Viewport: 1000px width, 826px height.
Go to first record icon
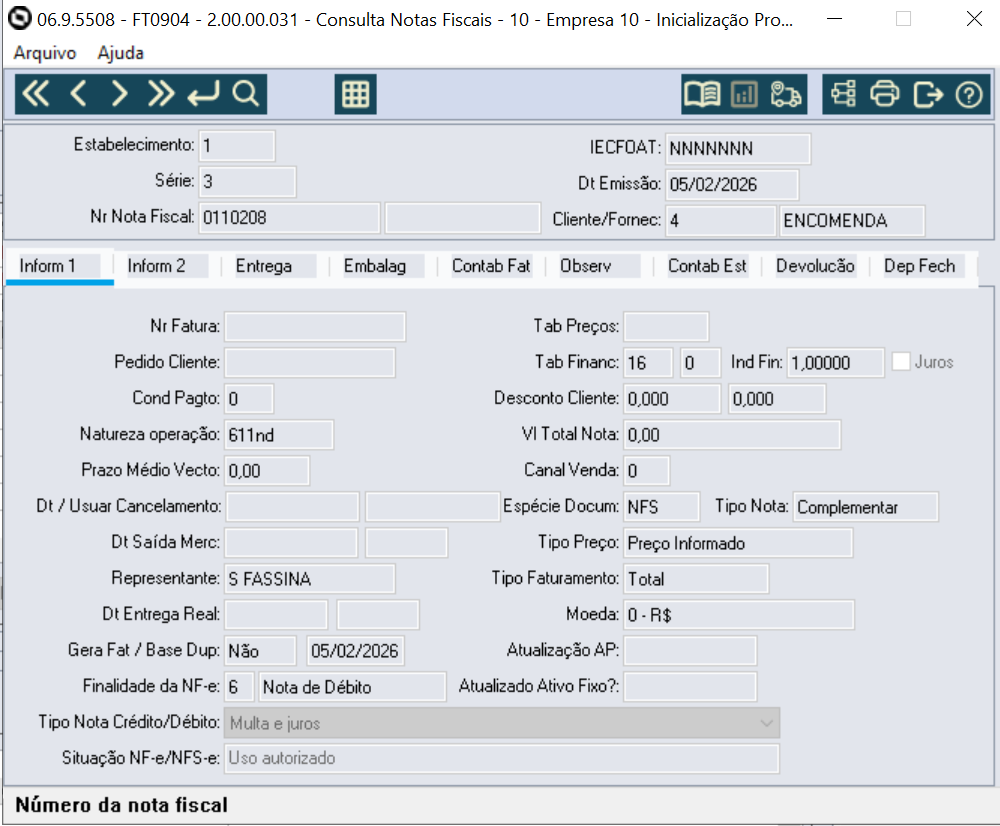pyautogui.click(x=36, y=94)
